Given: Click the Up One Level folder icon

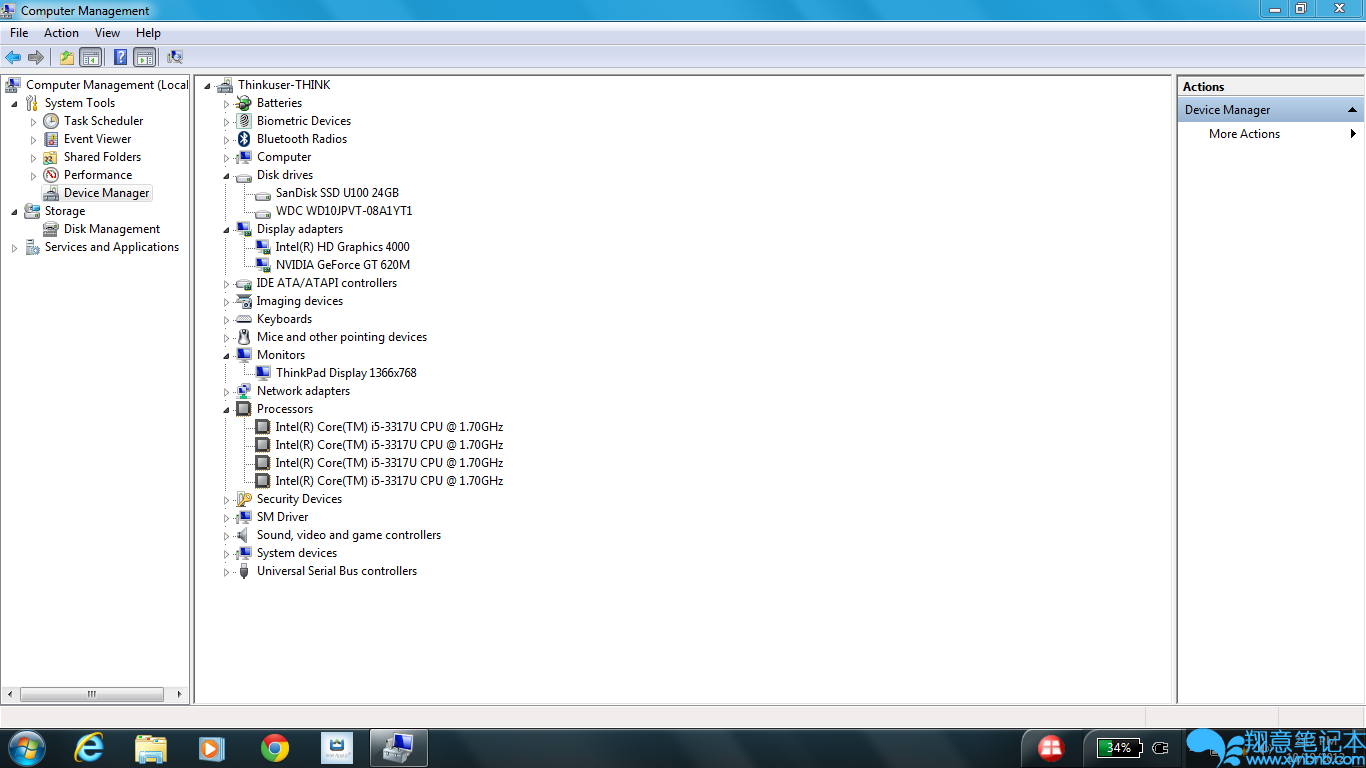Looking at the screenshot, I should tap(66, 57).
